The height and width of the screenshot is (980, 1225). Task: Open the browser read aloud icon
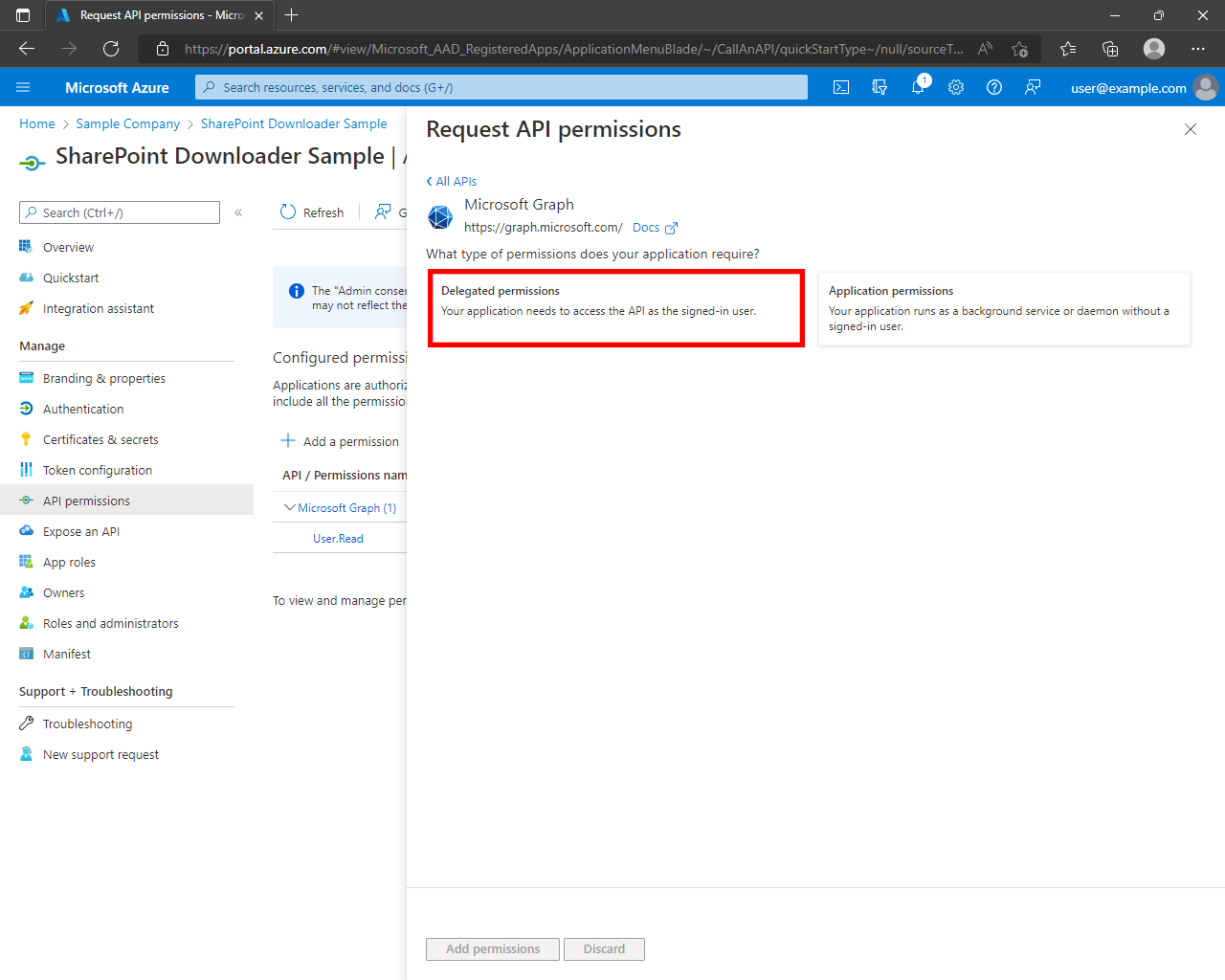click(x=985, y=49)
